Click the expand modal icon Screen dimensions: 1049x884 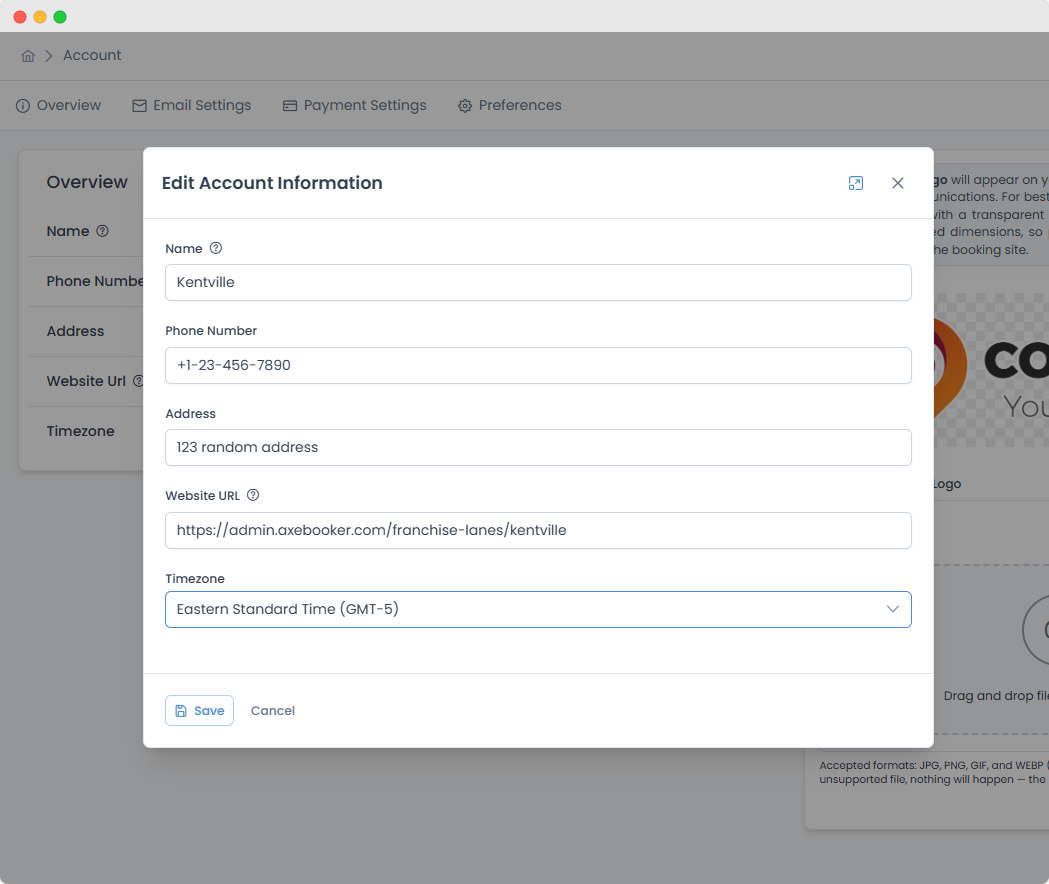click(x=856, y=183)
